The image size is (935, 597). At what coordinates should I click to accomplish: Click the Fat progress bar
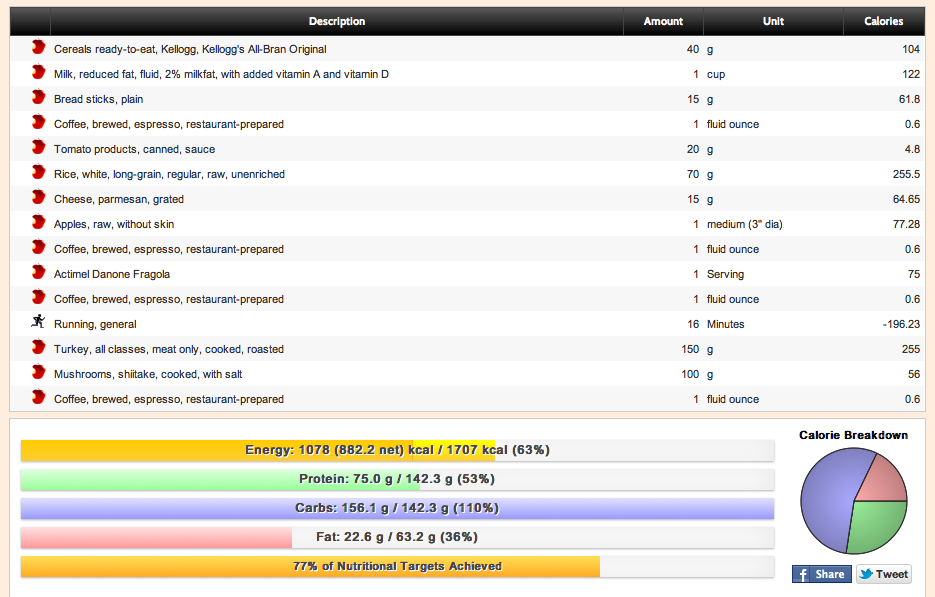click(x=397, y=537)
